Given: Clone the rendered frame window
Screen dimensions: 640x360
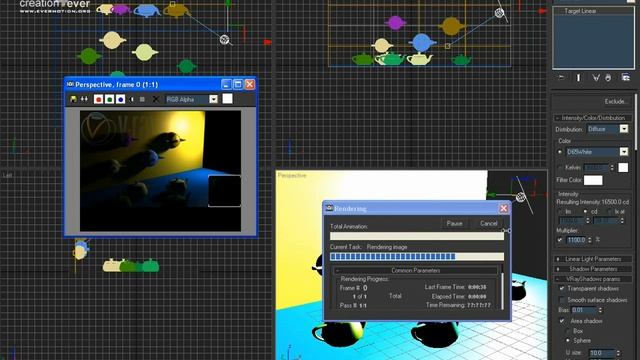Looking at the screenshot, I should click(x=84, y=99).
